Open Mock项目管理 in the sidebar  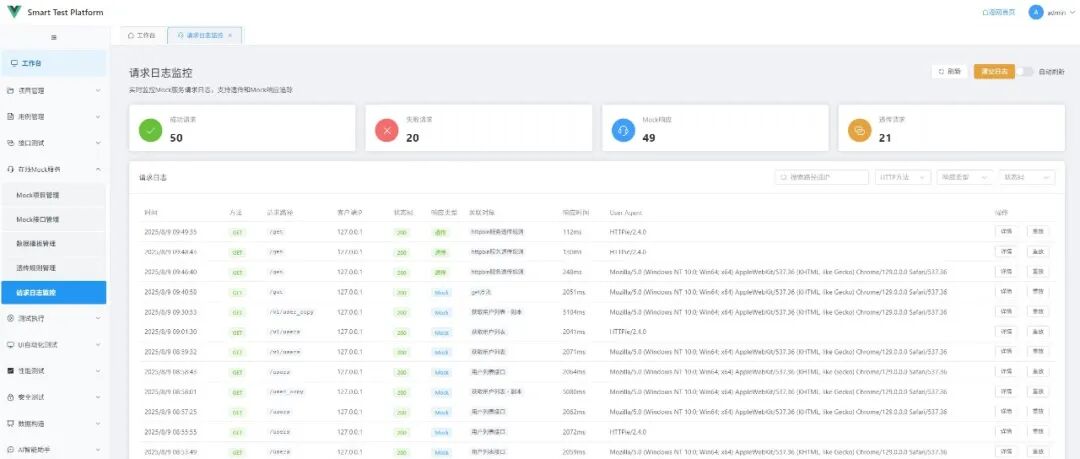[53, 195]
